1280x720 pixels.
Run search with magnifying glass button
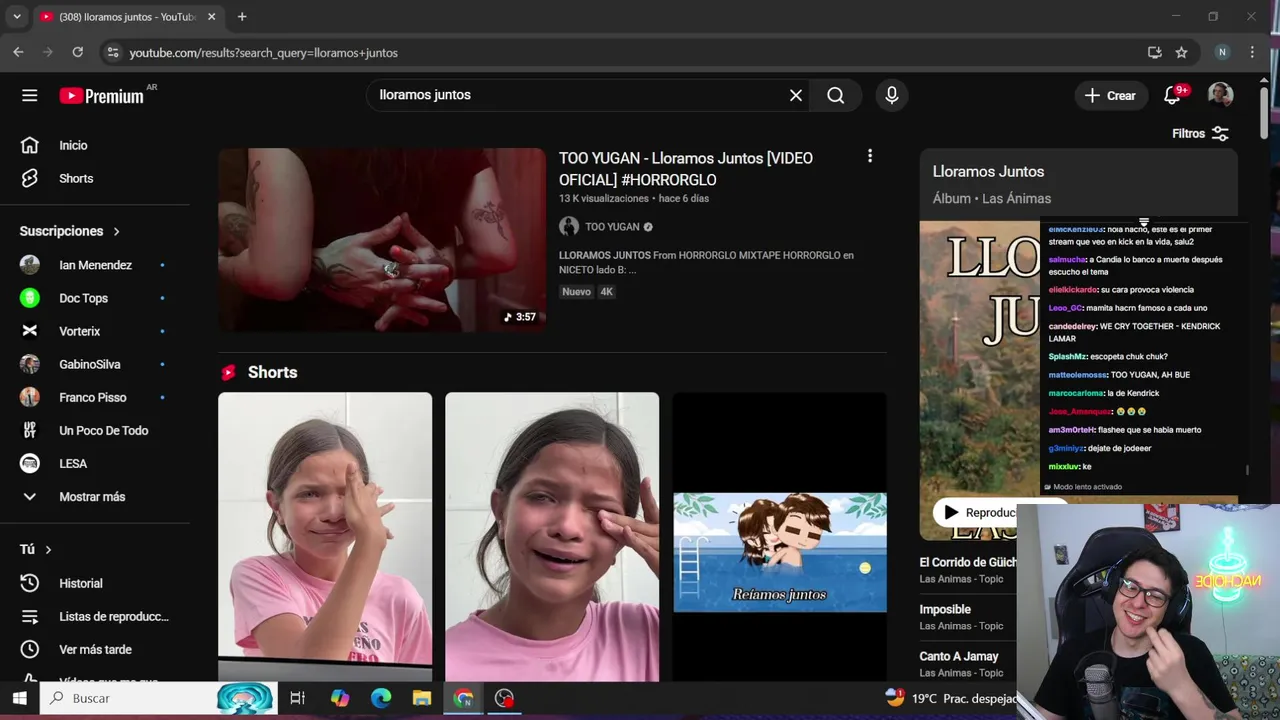pyautogui.click(x=836, y=95)
